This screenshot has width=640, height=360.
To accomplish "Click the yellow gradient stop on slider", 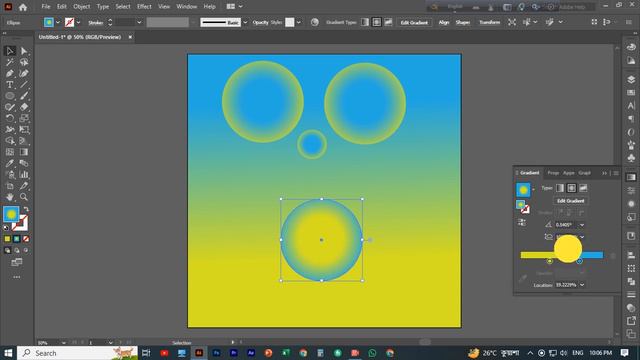I will tap(550, 261).
